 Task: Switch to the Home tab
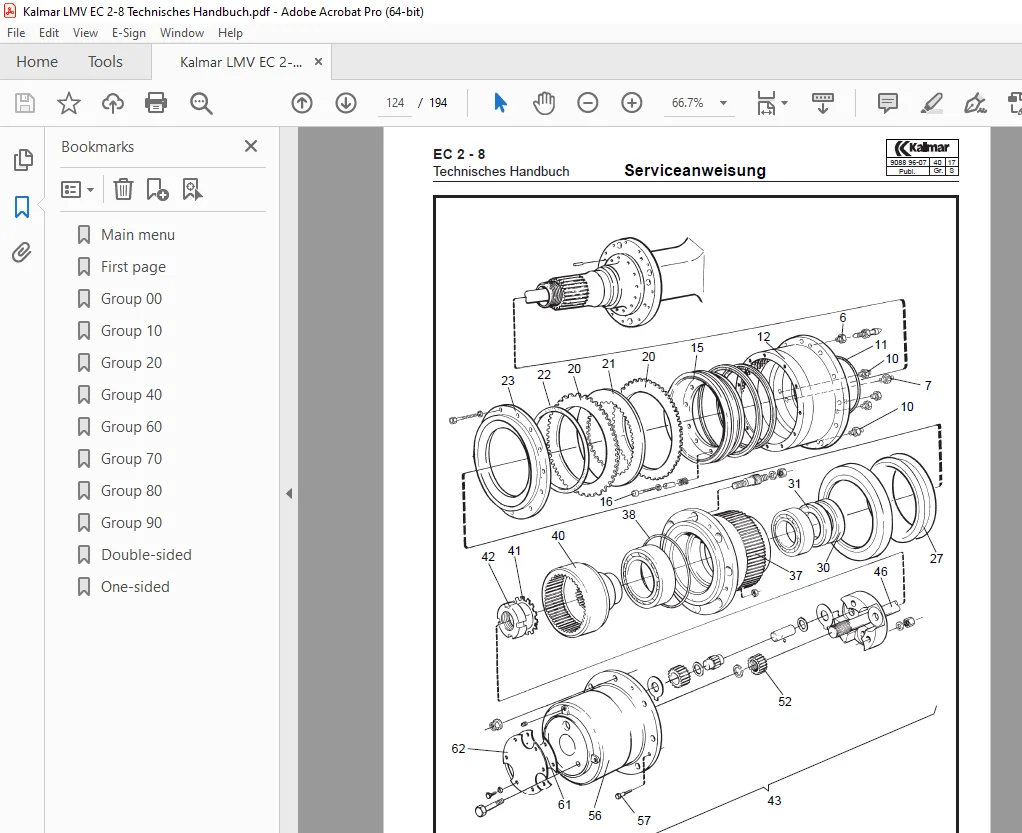[37, 62]
